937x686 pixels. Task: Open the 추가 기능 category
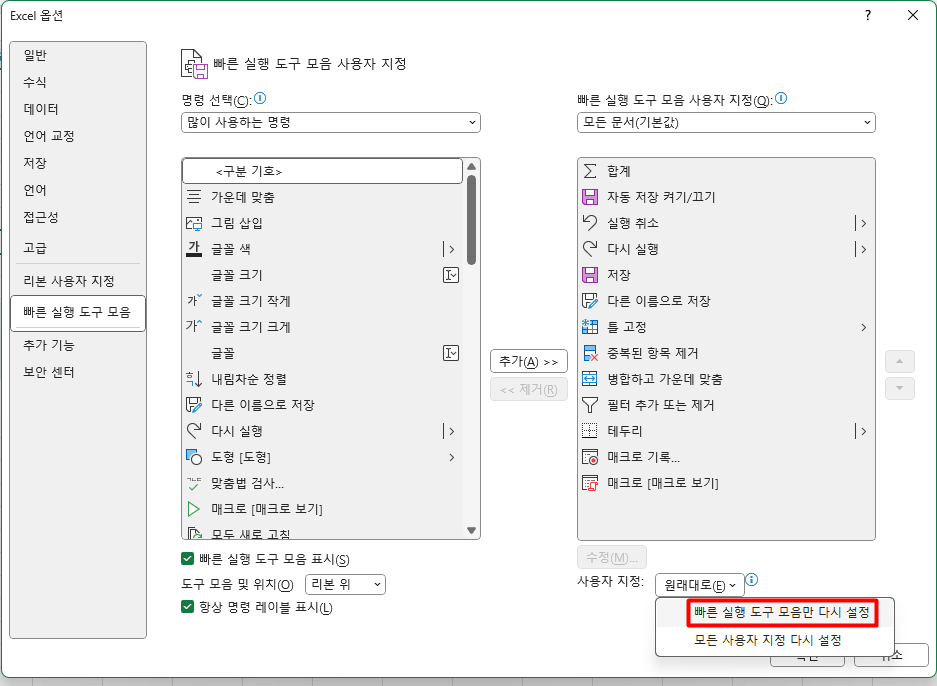[x=49, y=345]
